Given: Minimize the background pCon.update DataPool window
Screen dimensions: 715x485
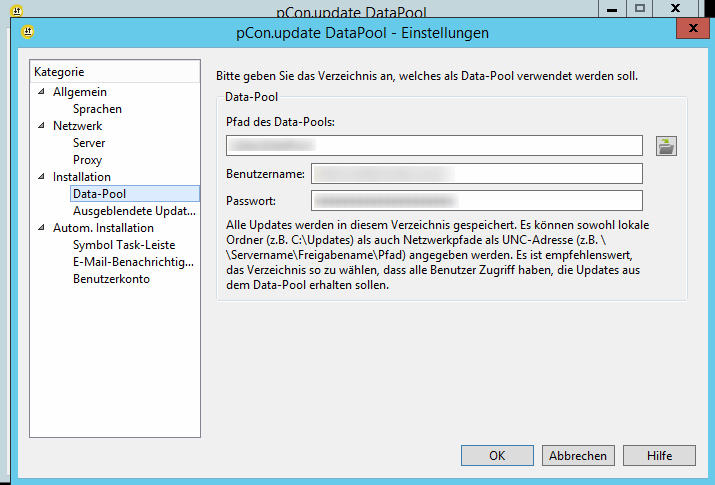Looking at the screenshot, I should [x=612, y=8].
